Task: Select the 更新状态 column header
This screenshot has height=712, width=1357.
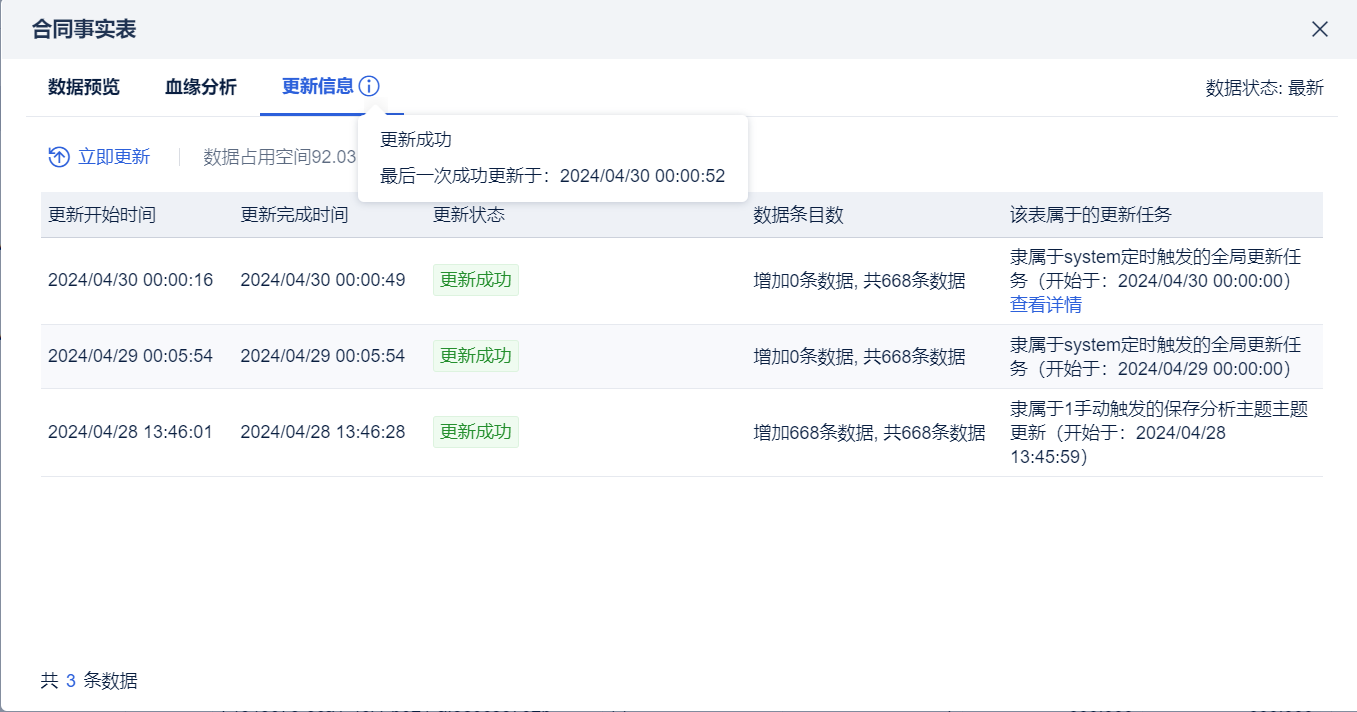Action: coord(469,215)
